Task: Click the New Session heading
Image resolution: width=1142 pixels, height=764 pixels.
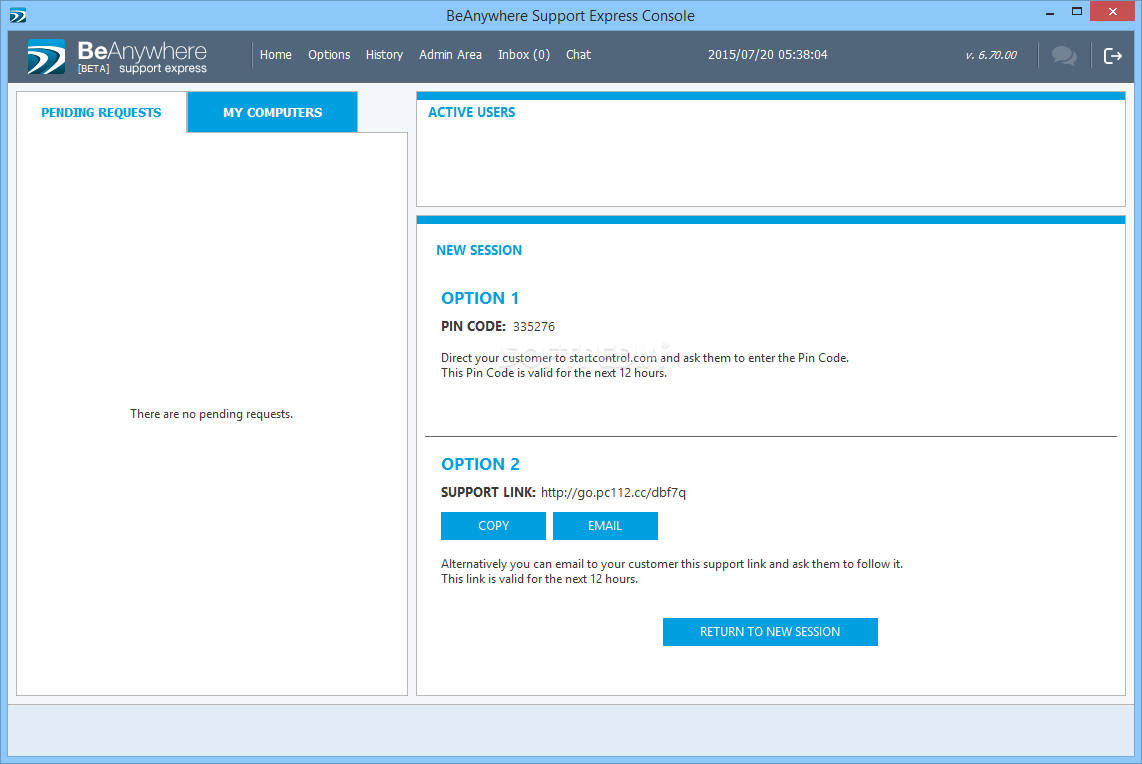Action: pyautogui.click(x=479, y=251)
